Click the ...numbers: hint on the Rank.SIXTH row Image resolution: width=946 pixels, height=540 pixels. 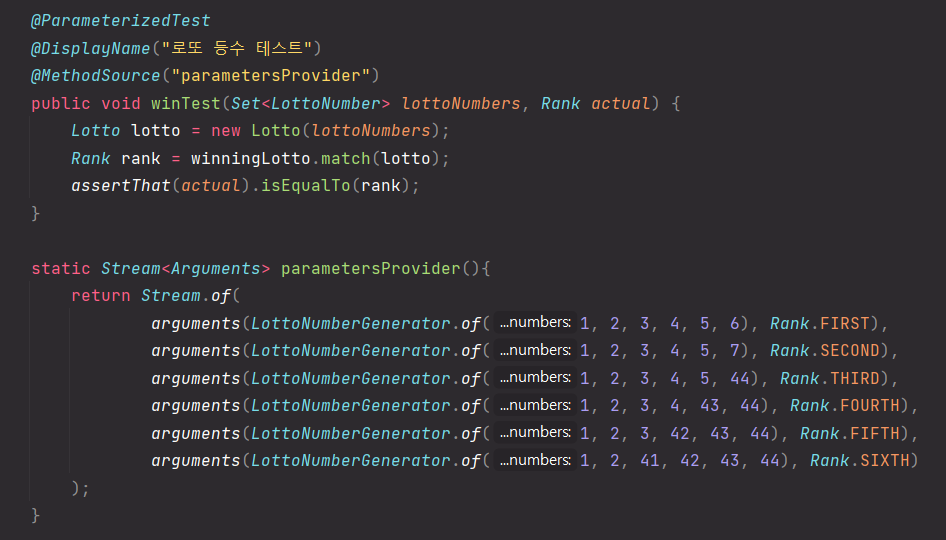coord(535,460)
